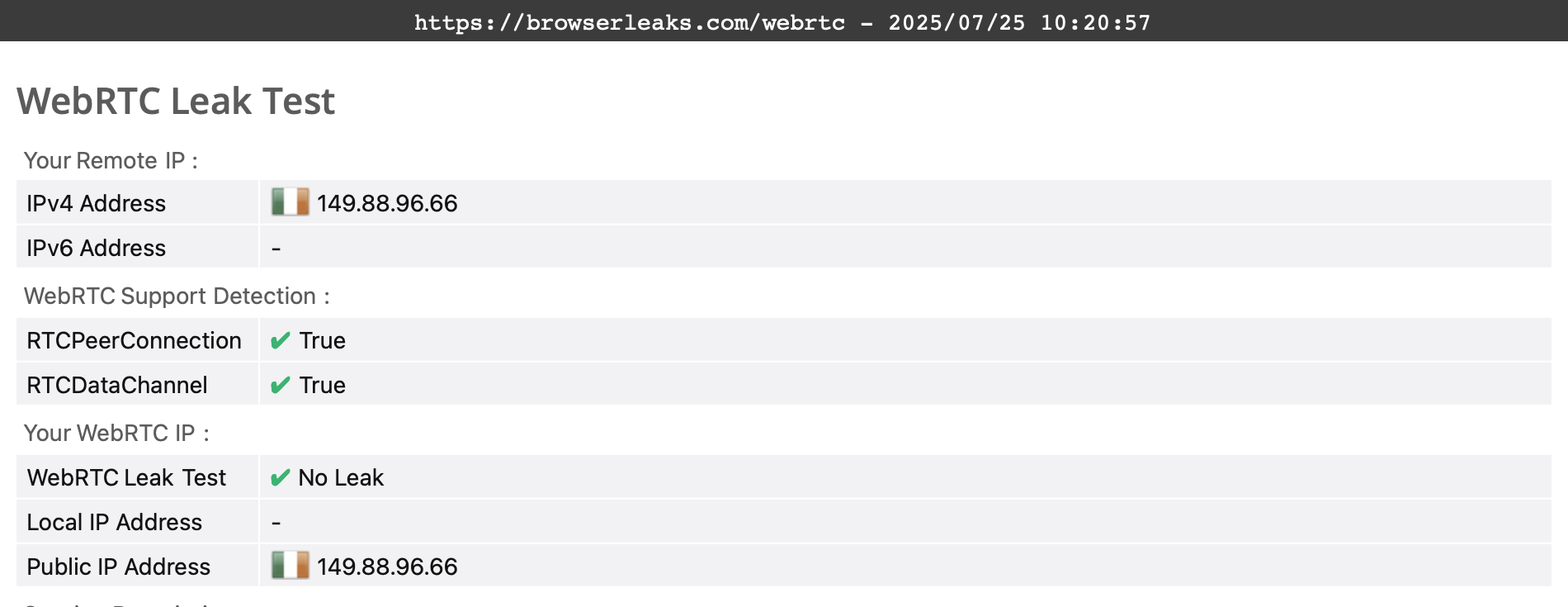Click the IPv4 Address row label

click(96, 203)
